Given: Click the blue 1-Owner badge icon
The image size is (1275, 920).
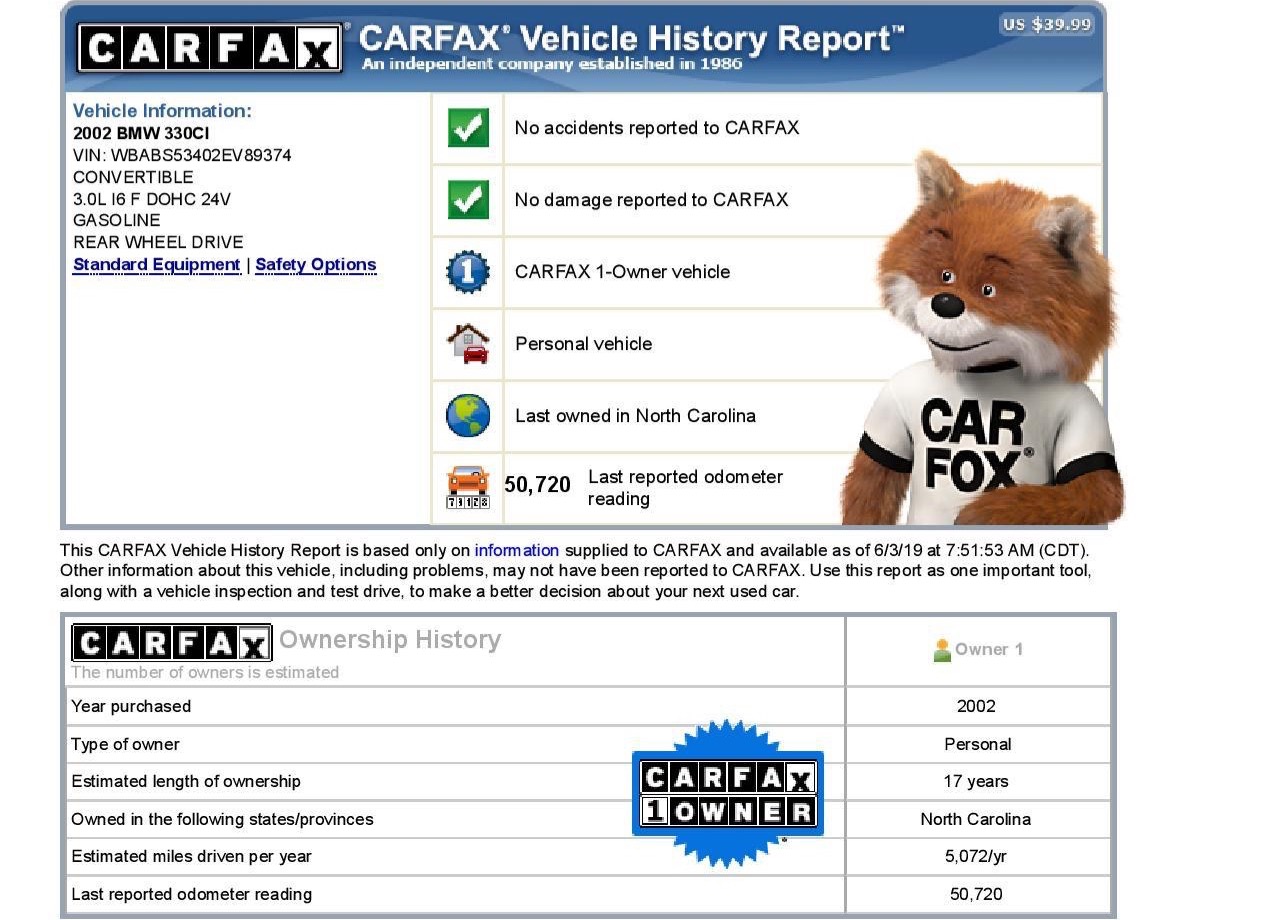Looking at the screenshot, I should click(x=468, y=272).
